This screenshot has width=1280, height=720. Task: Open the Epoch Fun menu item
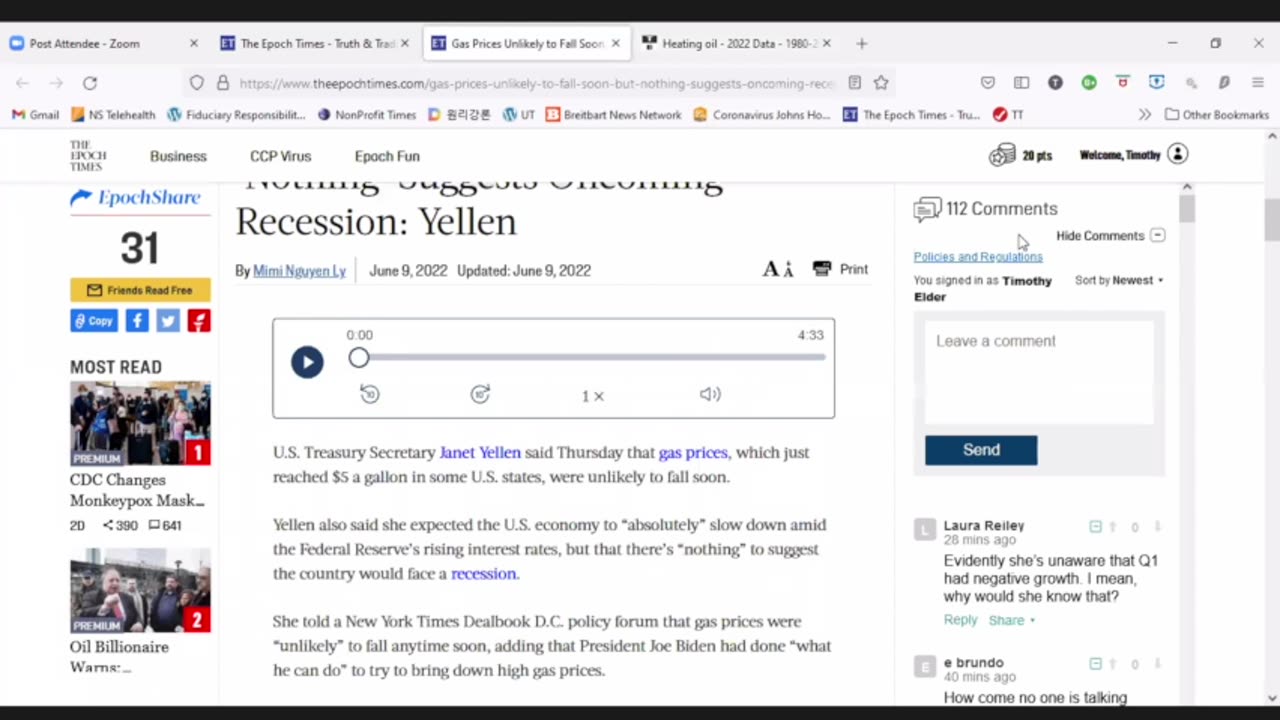tap(387, 156)
